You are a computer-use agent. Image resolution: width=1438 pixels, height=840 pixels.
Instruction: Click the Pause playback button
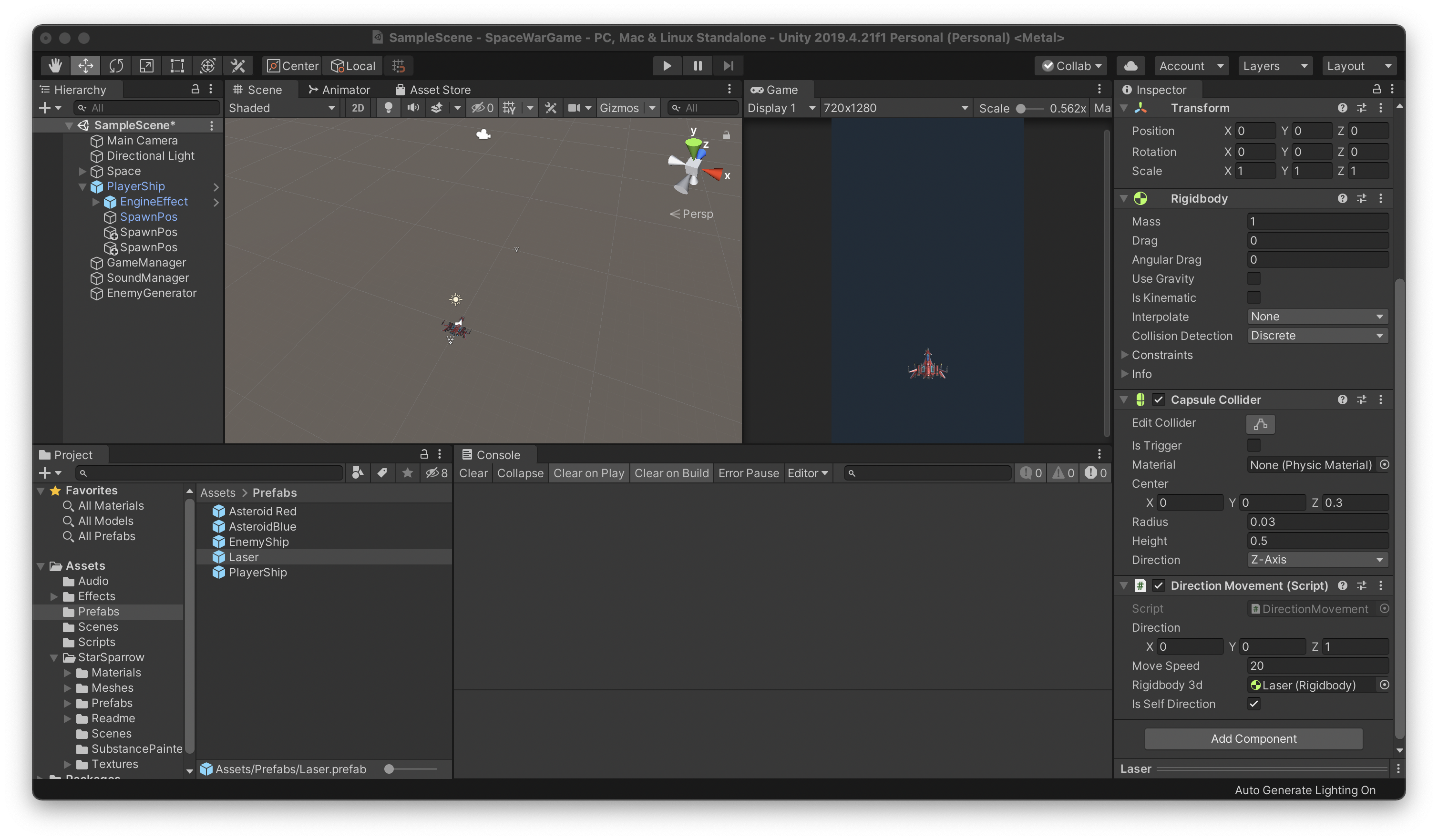[x=698, y=66]
